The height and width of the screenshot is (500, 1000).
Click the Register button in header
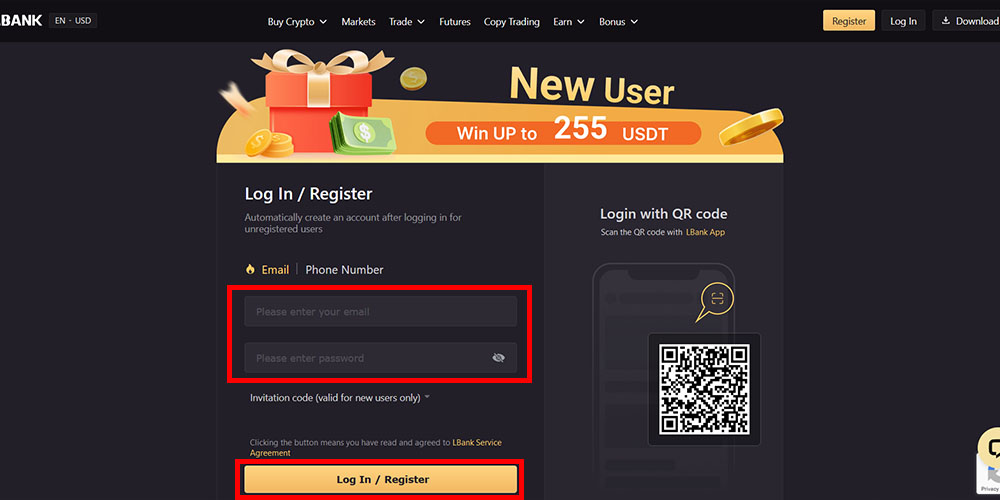[x=848, y=21]
